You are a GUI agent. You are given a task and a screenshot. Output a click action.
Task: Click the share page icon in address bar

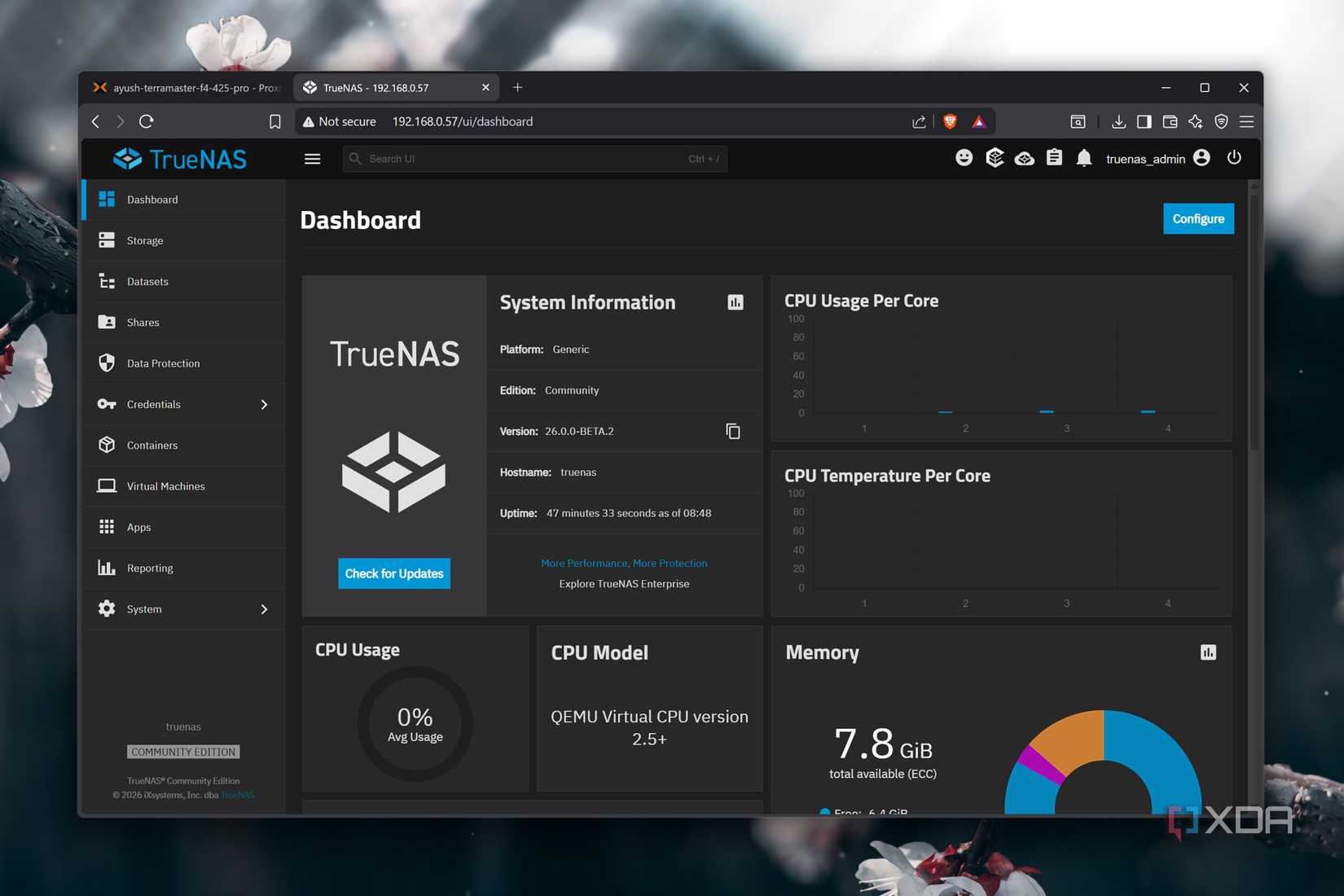(x=919, y=121)
